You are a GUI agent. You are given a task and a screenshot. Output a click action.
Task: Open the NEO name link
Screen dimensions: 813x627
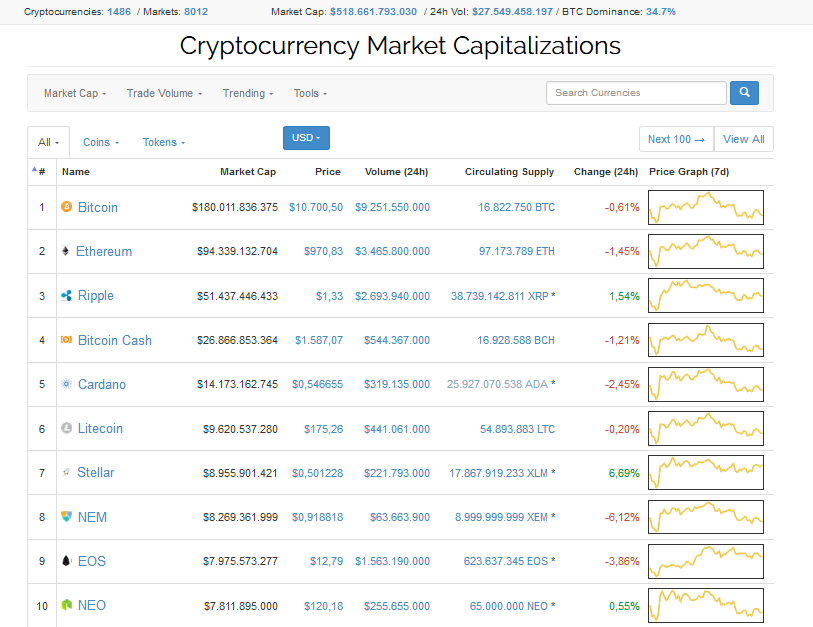click(92, 605)
